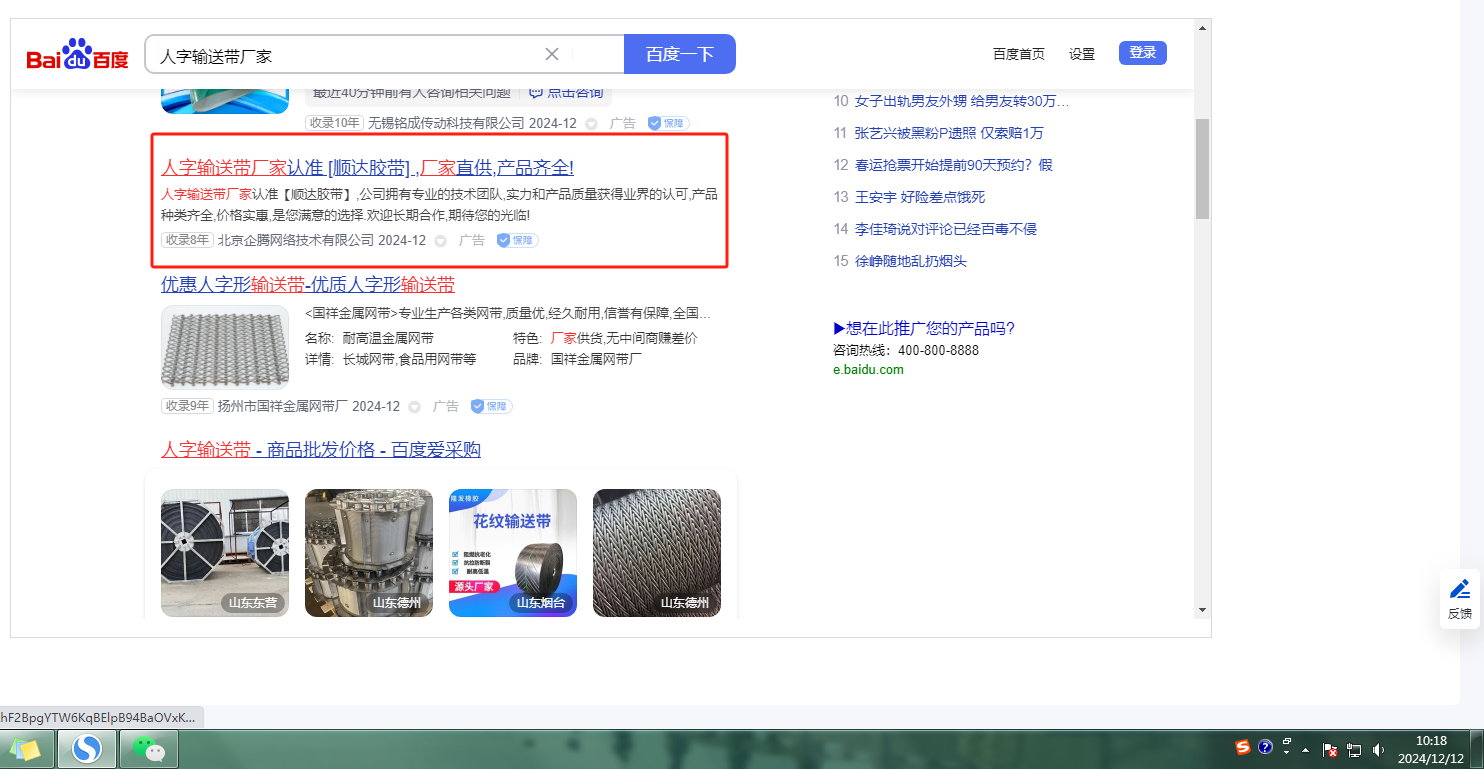Click the blue help question-mark tray icon
1484x769 pixels.
tap(1265, 747)
